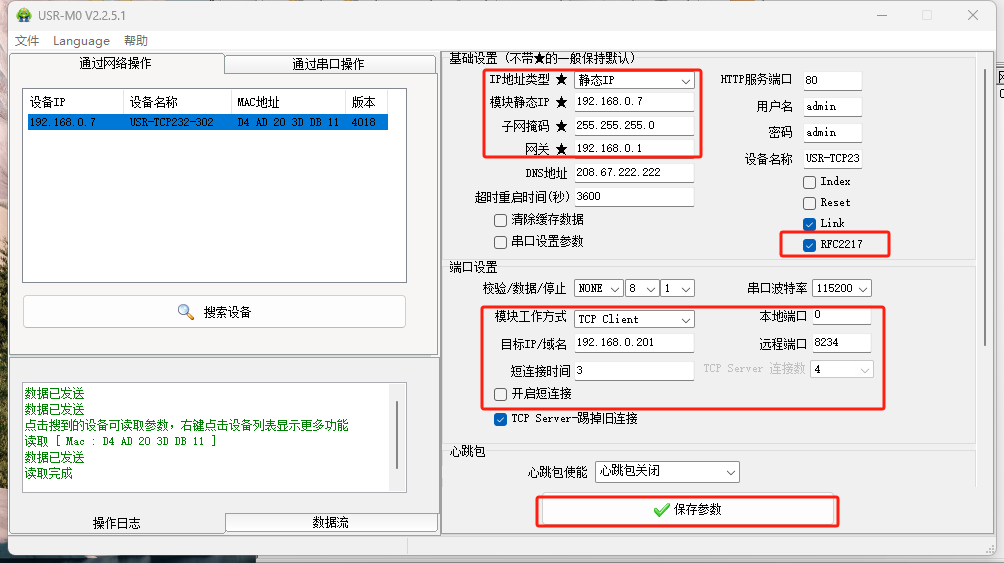Open TCP Server 连接数 dropdown showing 4
This screenshot has width=1004, height=563.
click(x=841, y=370)
